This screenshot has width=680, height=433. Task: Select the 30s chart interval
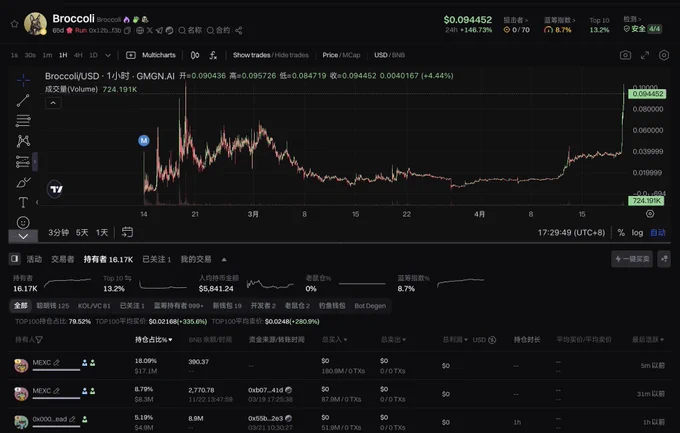click(x=30, y=55)
